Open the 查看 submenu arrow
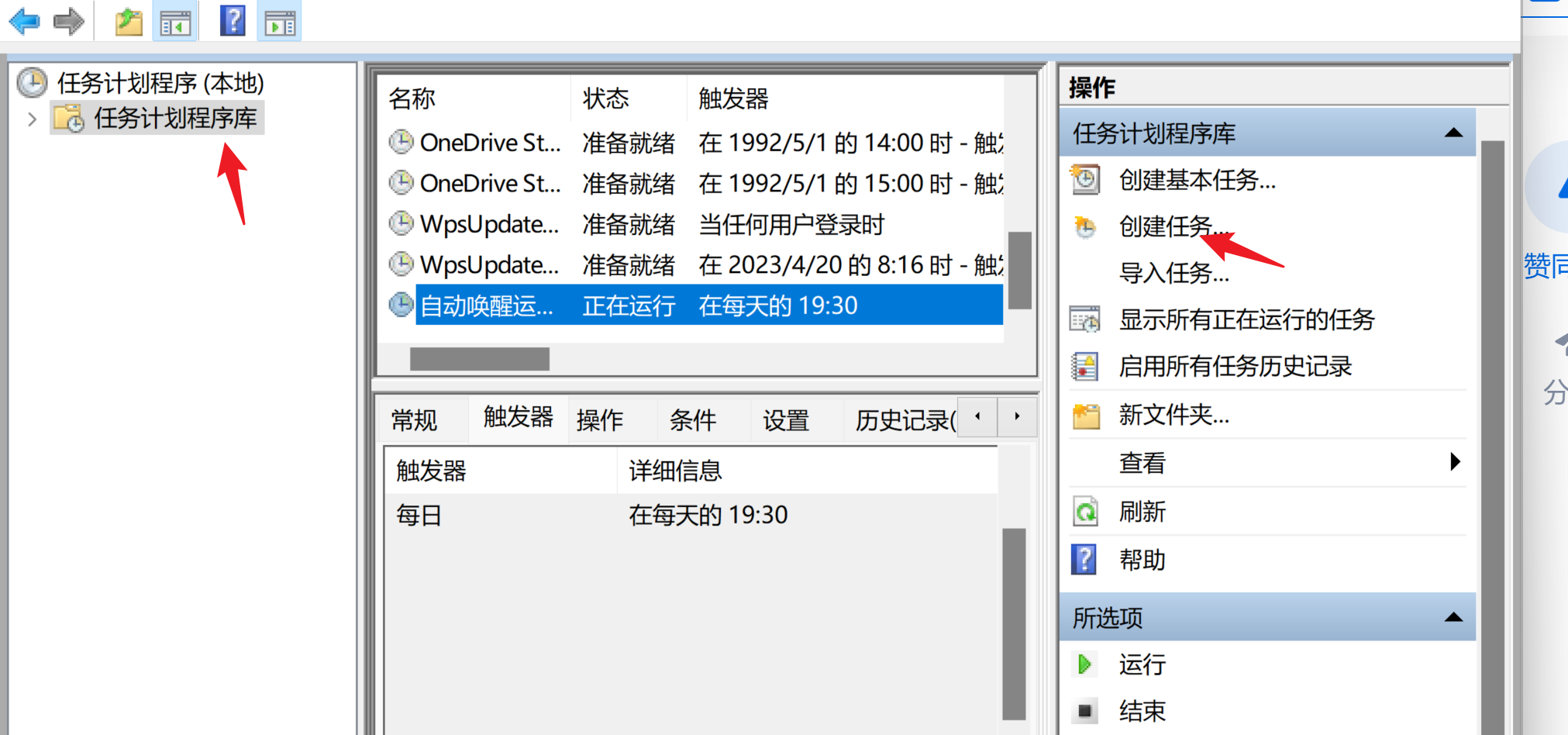 coord(1455,462)
